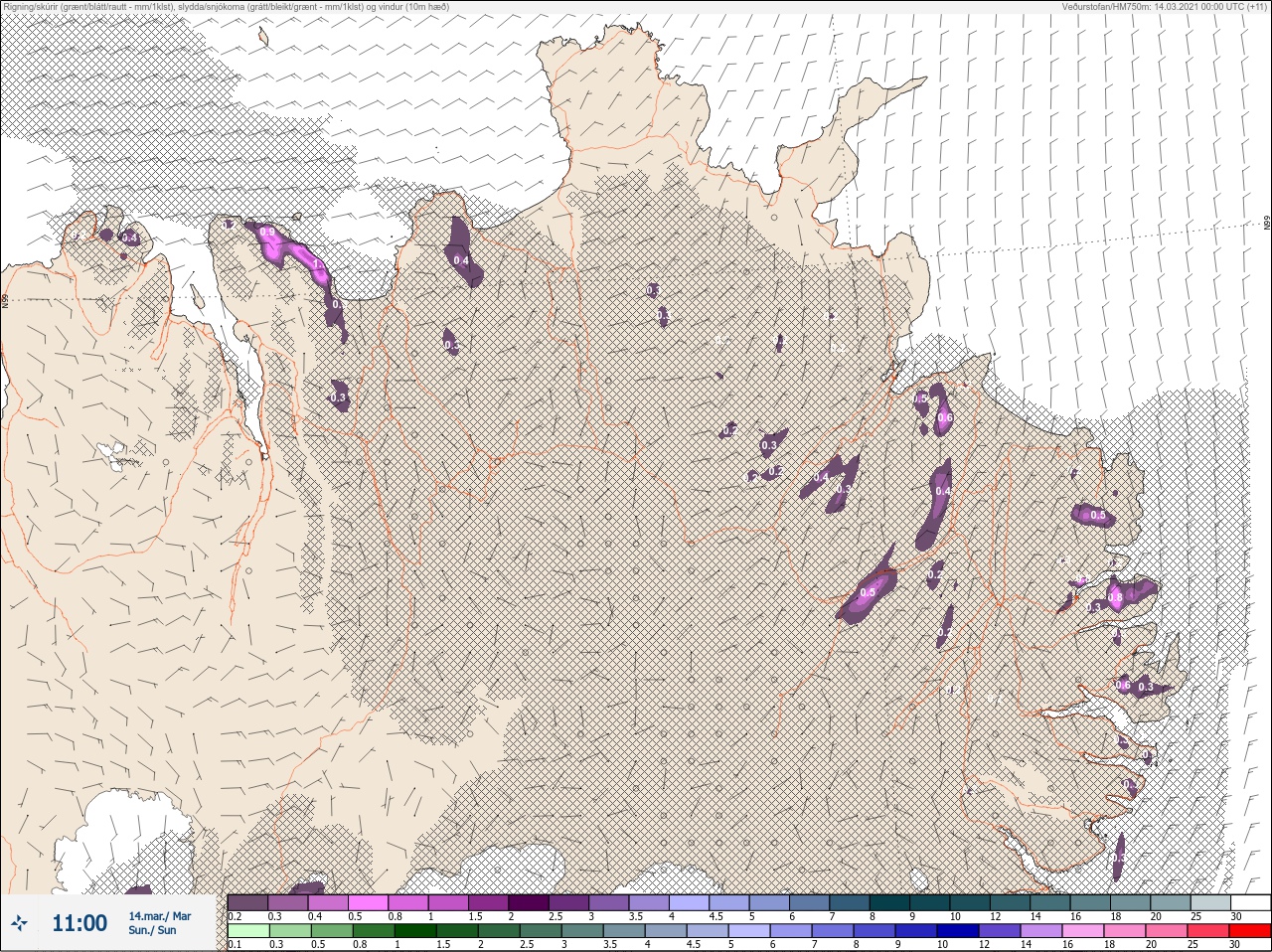Click the map title starting 'Rigning/skúrir'
Screen dimensions: 1272x952
(226, 7)
